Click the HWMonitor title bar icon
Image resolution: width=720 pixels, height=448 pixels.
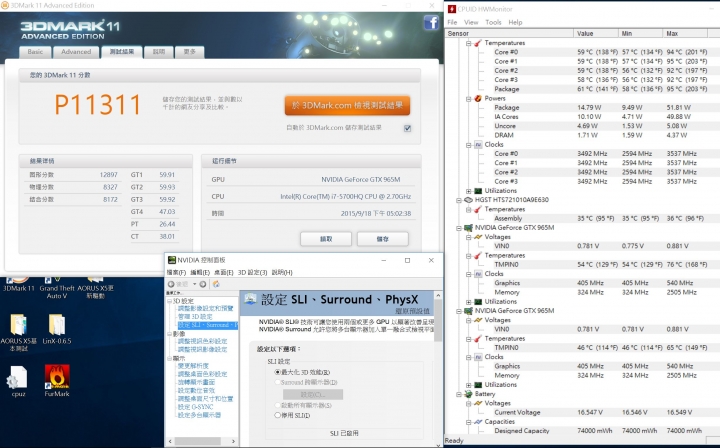pyautogui.click(x=452, y=9)
